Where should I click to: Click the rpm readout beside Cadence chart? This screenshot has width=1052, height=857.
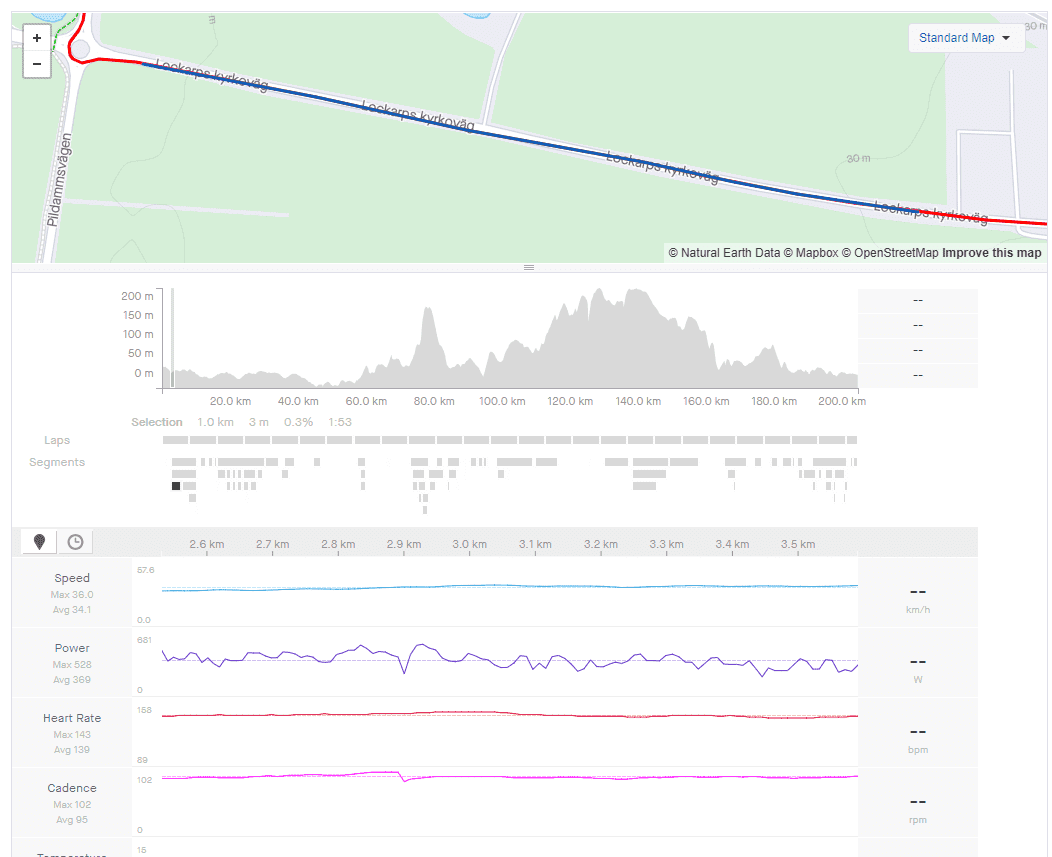(x=918, y=819)
